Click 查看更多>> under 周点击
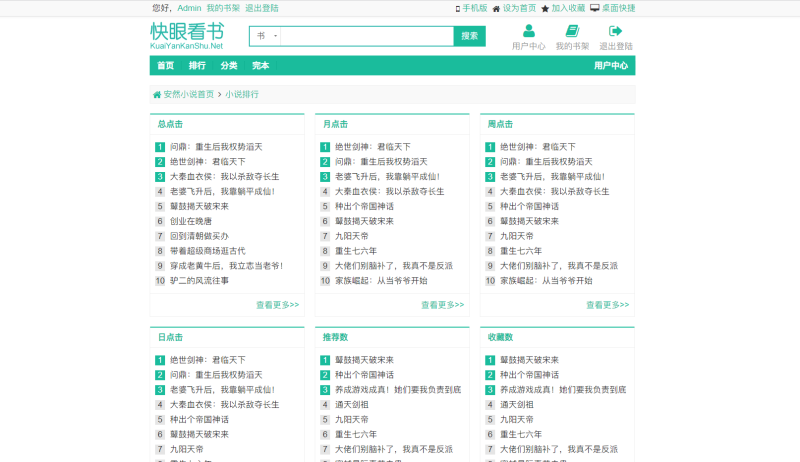This screenshot has height=462, width=800. point(607,305)
